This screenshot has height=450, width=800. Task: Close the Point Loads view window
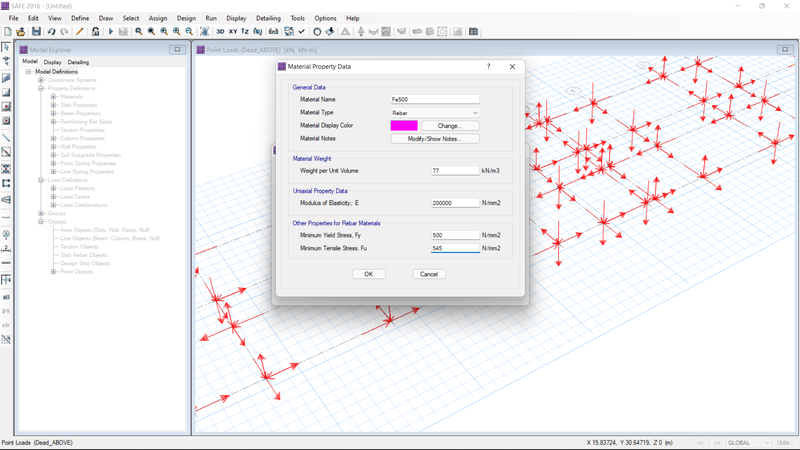click(x=785, y=49)
